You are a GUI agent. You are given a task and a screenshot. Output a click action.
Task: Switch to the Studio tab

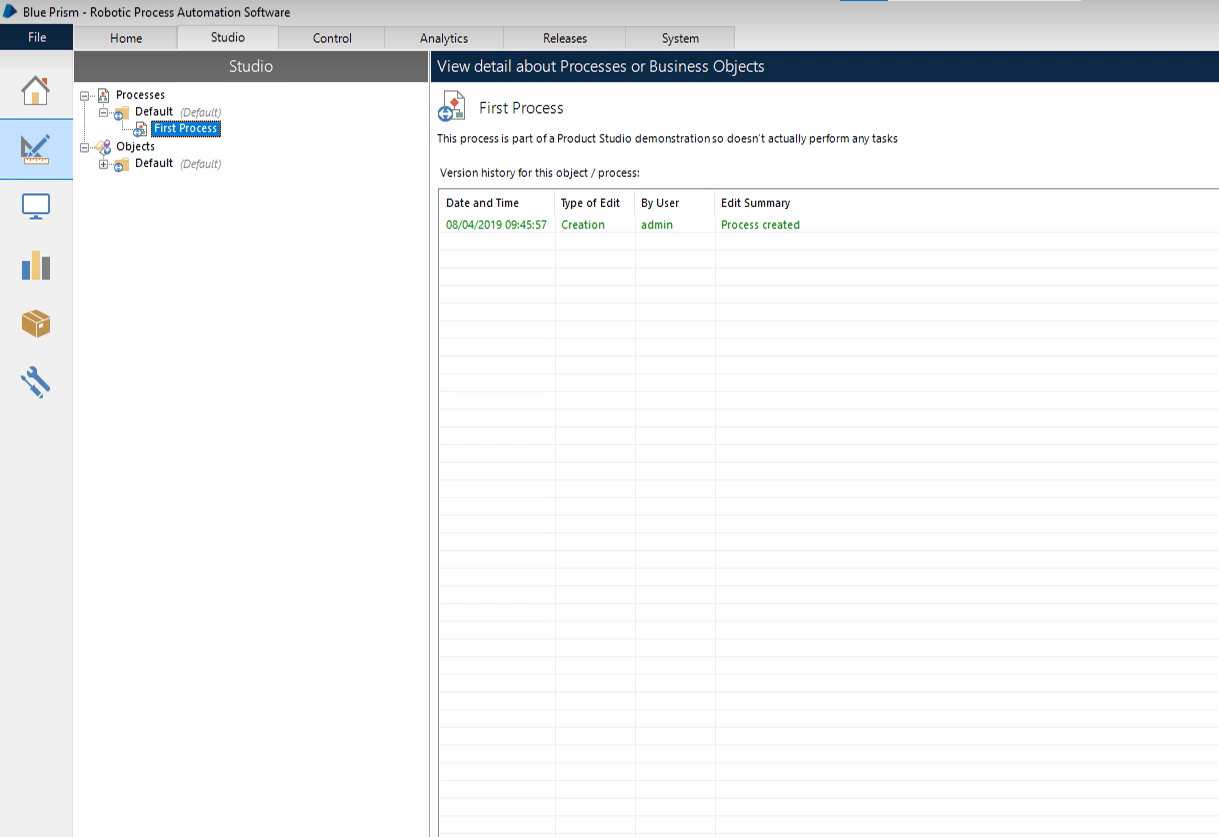click(x=228, y=37)
